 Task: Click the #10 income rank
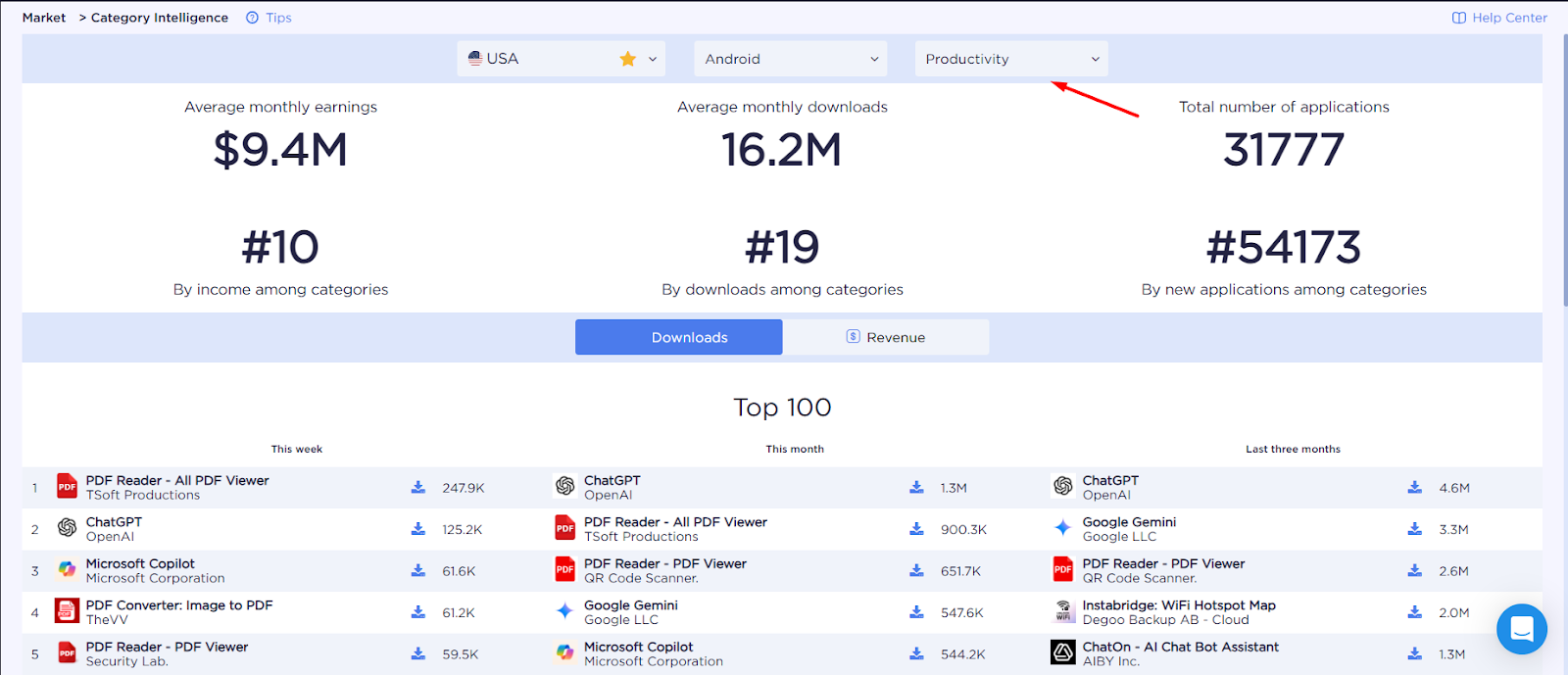pos(280,247)
